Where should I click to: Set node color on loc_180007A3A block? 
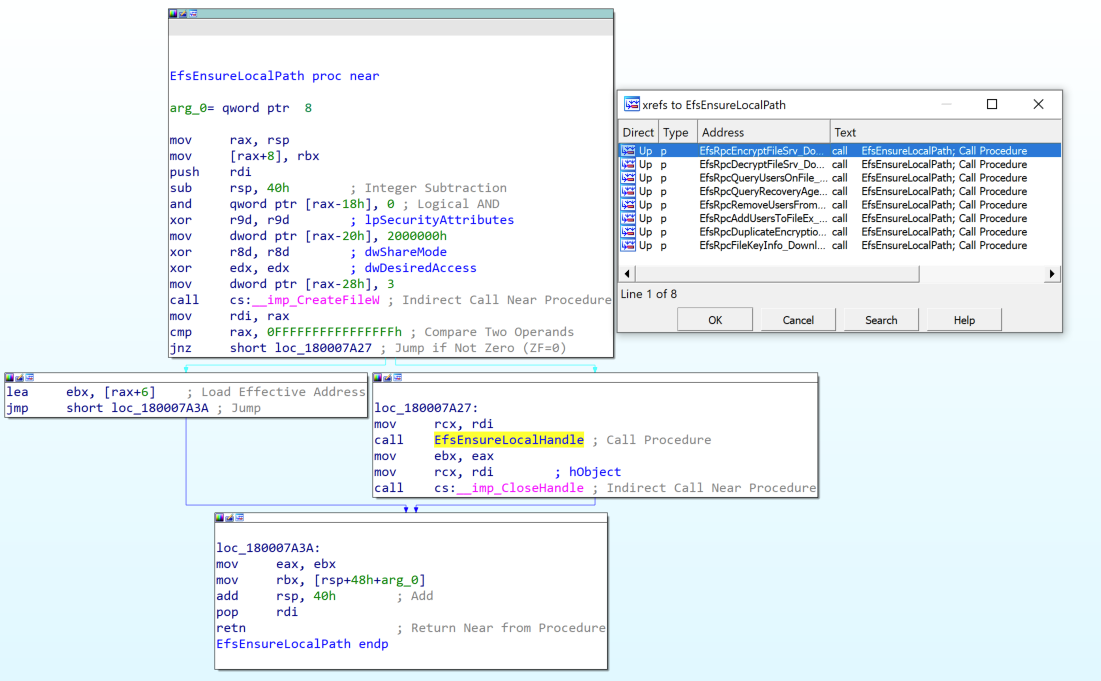coord(219,518)
